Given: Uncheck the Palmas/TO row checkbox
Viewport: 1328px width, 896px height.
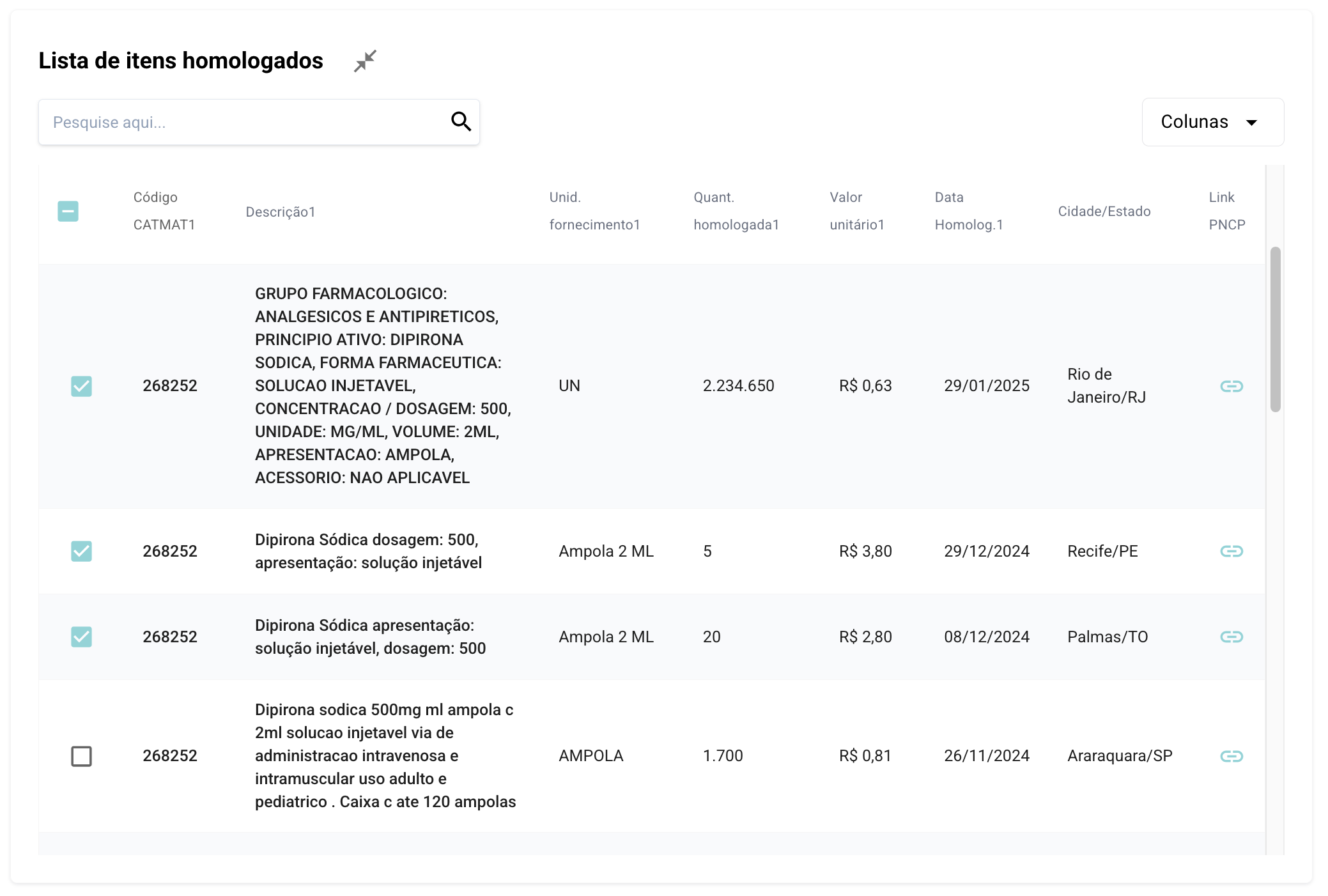Looking at the screenshot, I should pyautogui.click(x=81, y=637).
